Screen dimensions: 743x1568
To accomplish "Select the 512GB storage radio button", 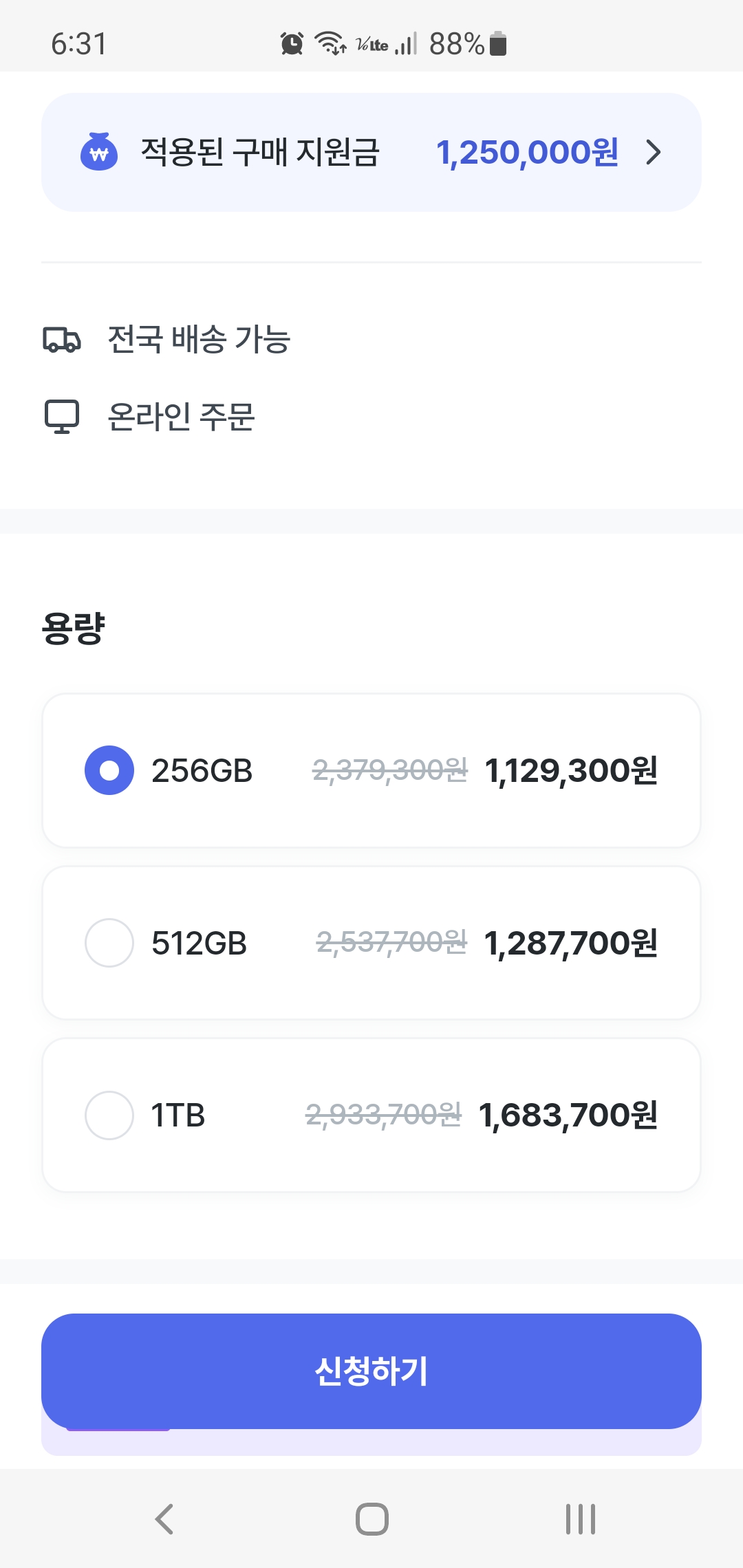I will point(109,943).
